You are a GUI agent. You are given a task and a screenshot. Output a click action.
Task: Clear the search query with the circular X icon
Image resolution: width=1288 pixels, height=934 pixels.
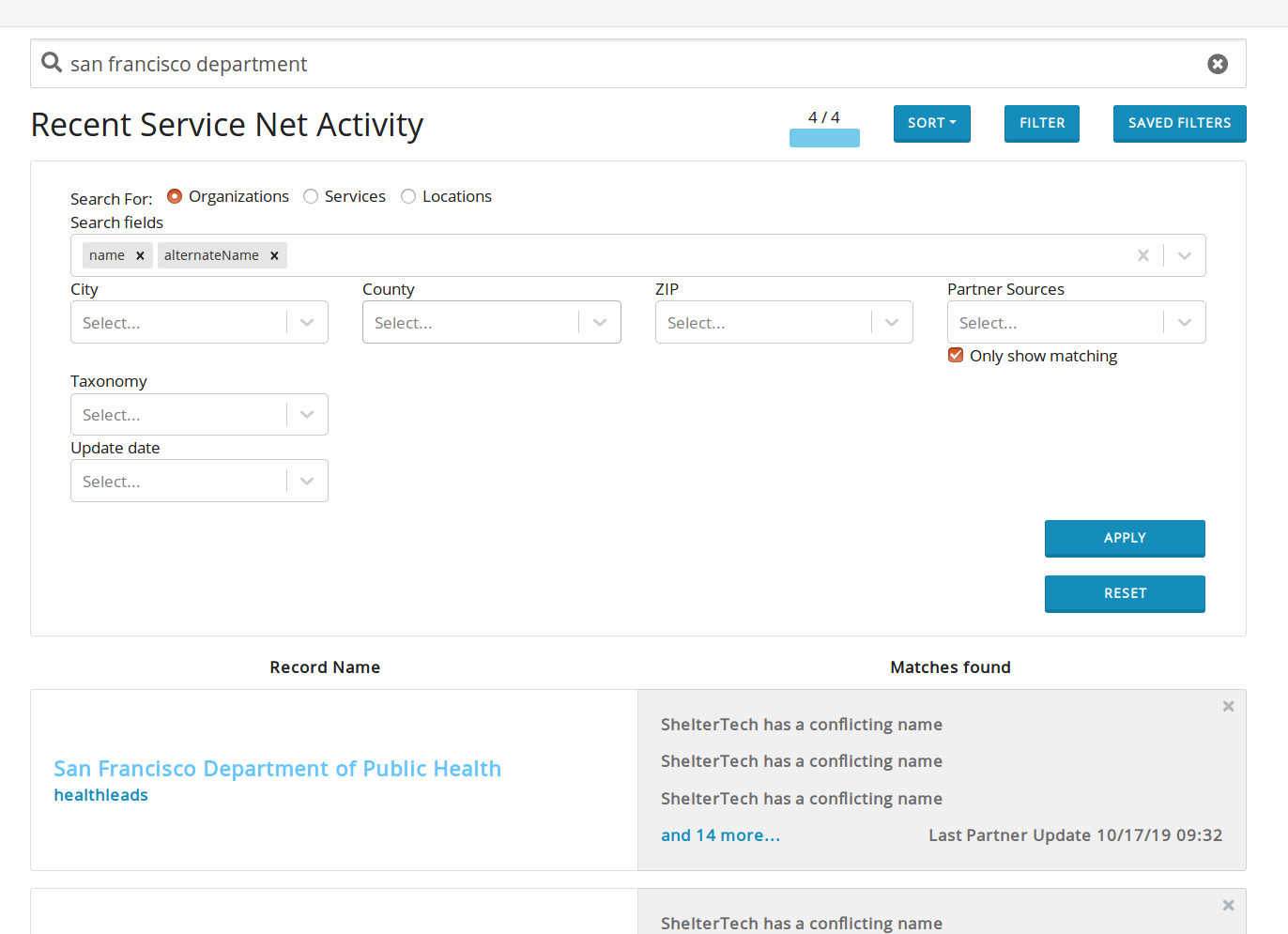pyautogui.click(x=1218, y=64)
